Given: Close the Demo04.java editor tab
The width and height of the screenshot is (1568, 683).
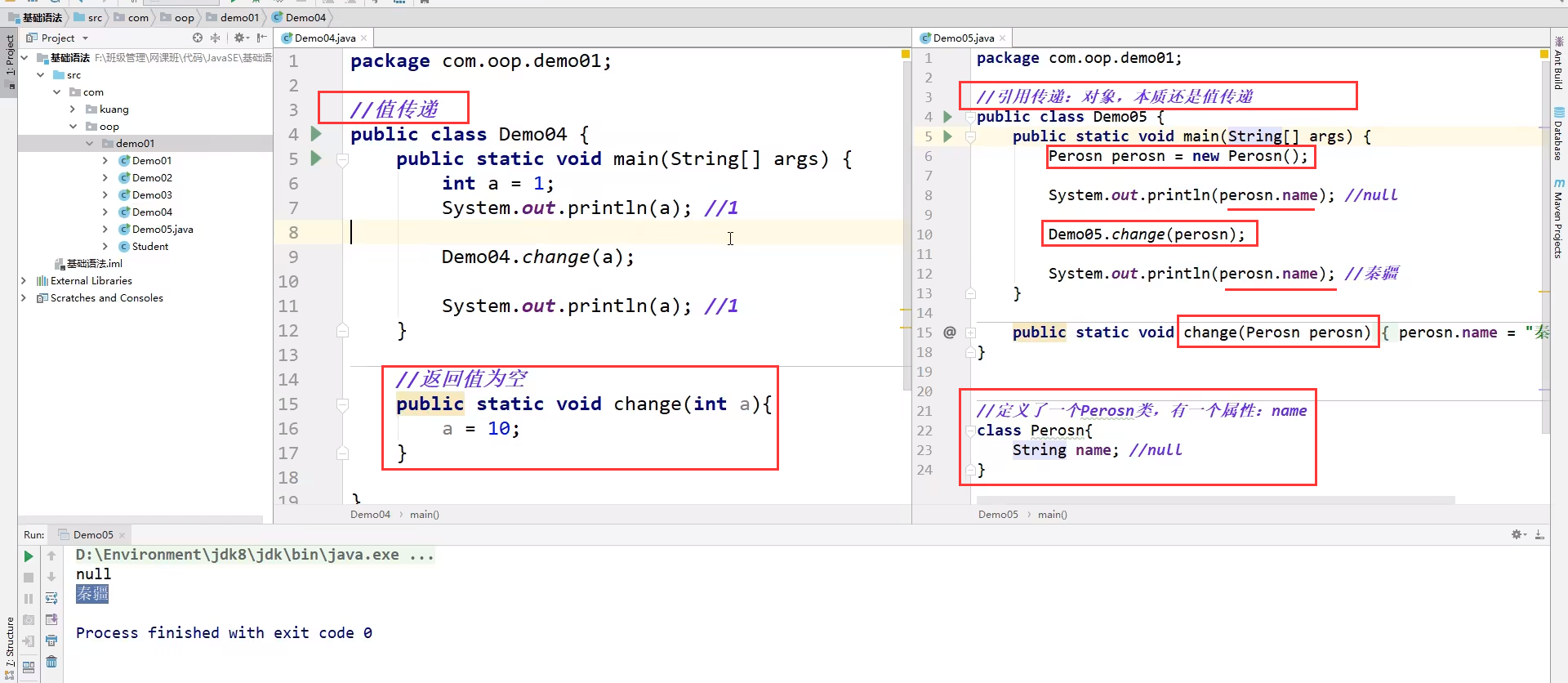Looking at the screenshot, I should pos(364,38).
